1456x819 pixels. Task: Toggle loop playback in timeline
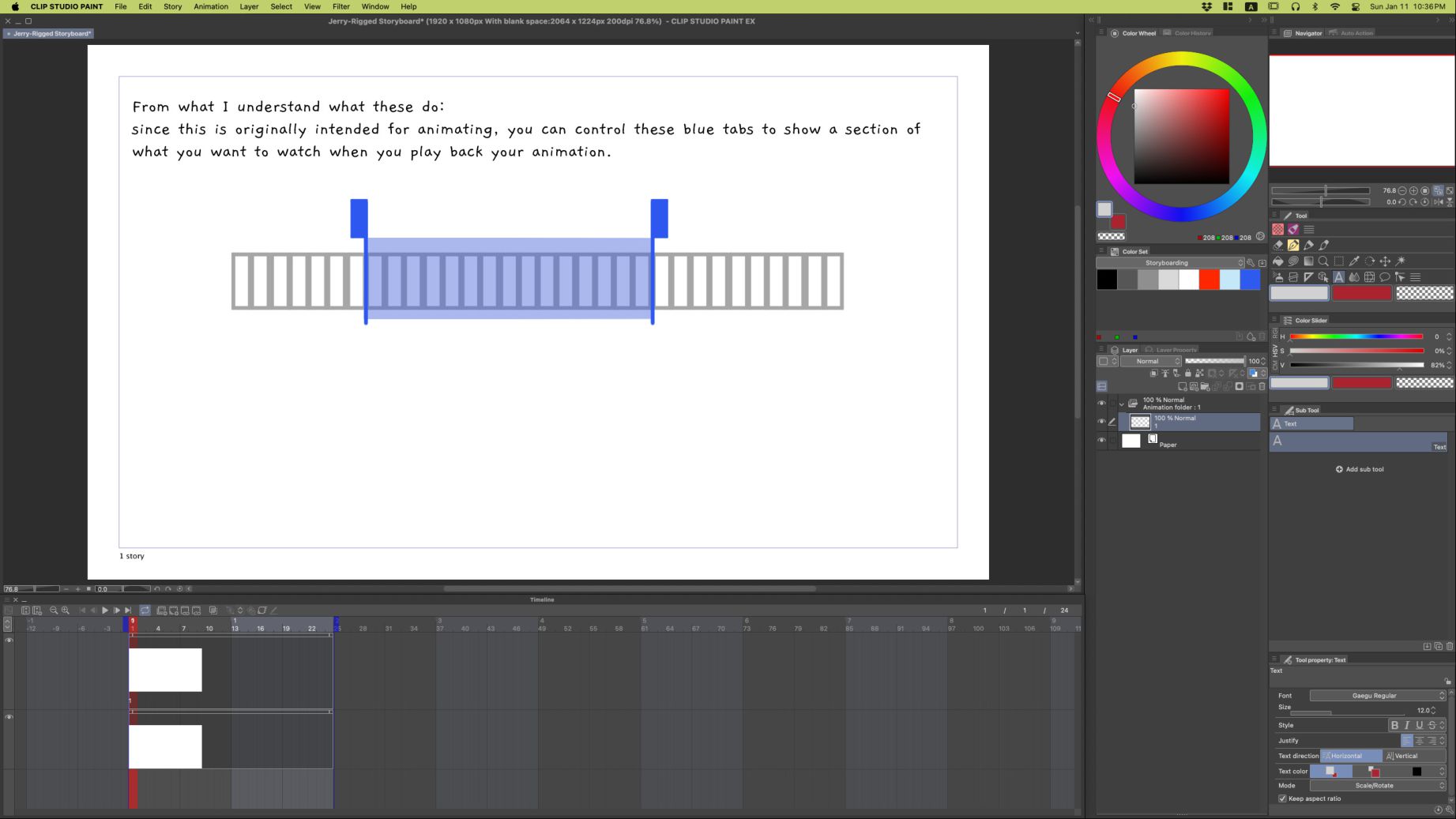point(145,610)
